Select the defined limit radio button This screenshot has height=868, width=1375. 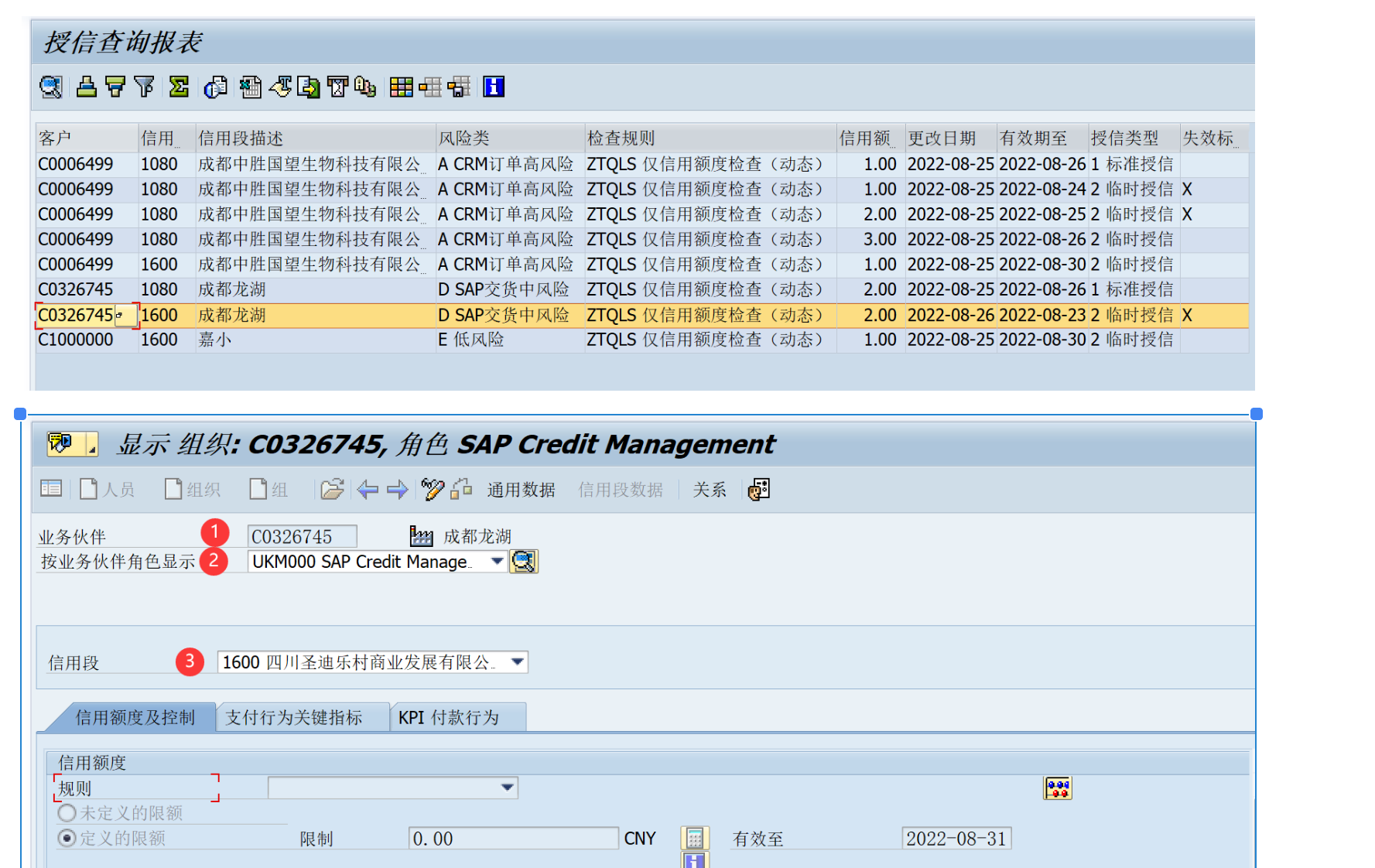[x=67, y=838]
